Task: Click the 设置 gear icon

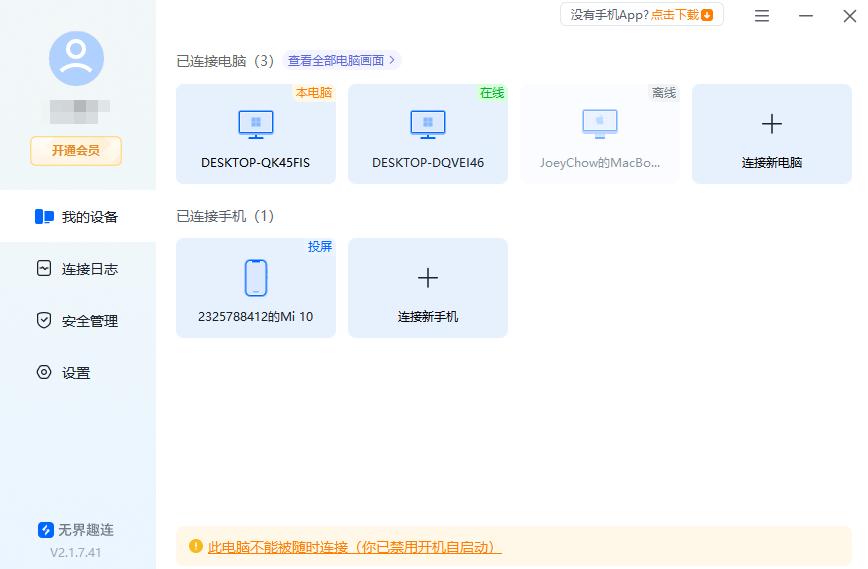Action: click(44, 372)
